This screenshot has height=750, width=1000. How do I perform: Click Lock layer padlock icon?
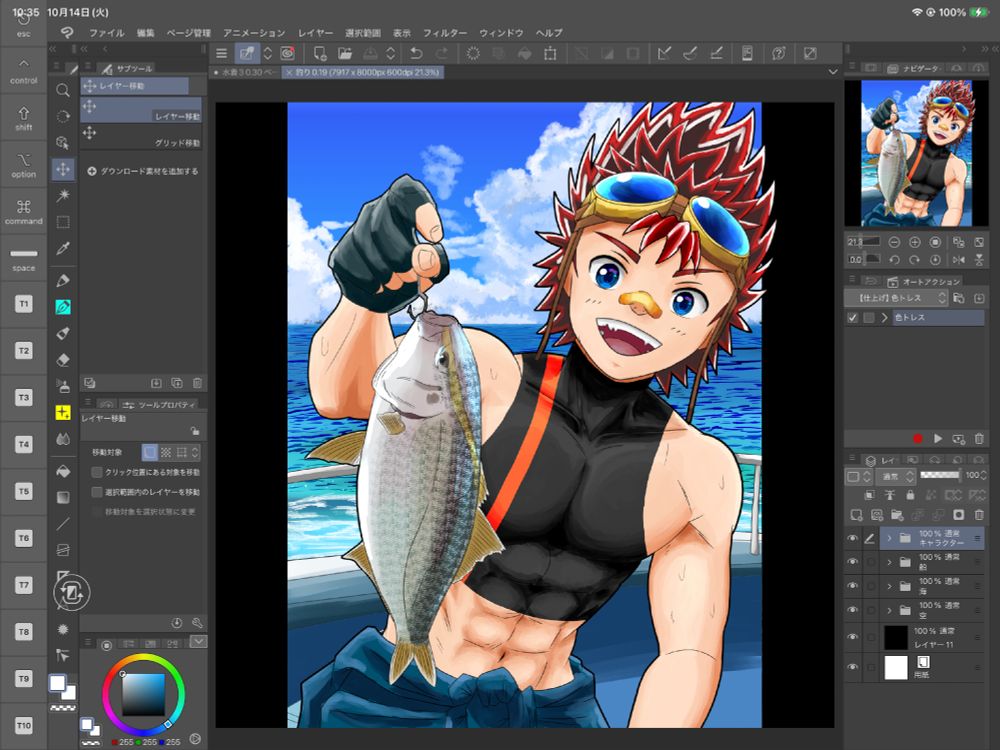[910, 495]
